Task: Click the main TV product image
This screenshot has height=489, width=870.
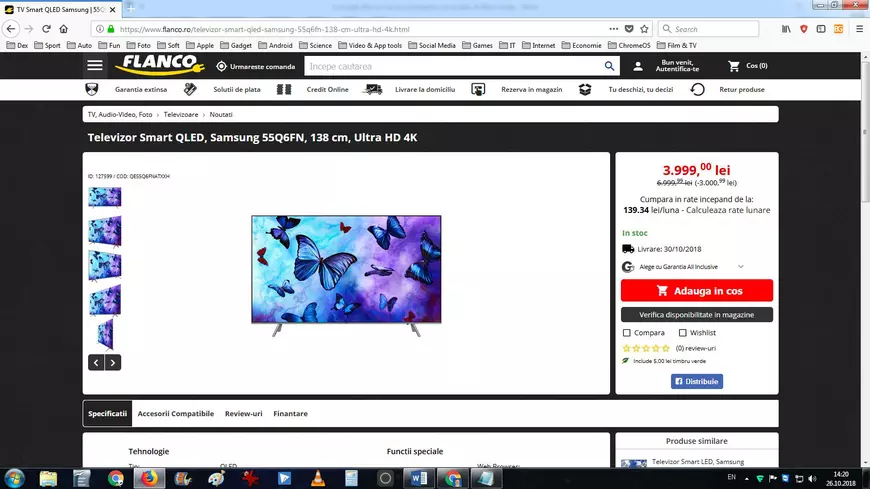Action: pyautogui.click(x=346, y=276)
